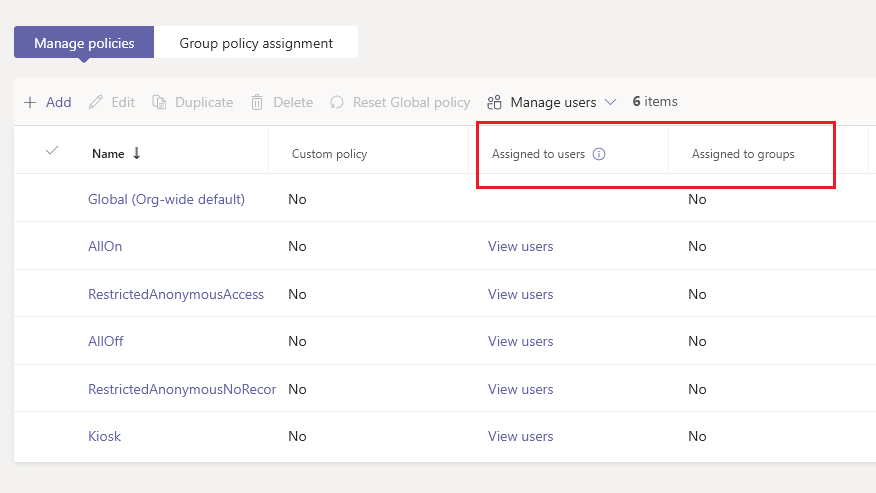Click the Edit button label
Viewport: 876px width, 493px height.
pyautogui.click(x=123, y=102)
